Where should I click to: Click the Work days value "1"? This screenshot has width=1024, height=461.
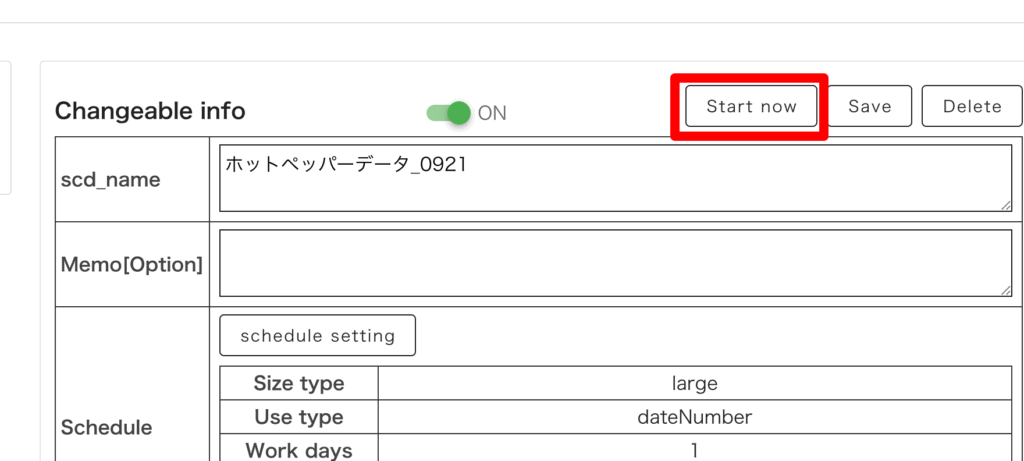point(694,450)
